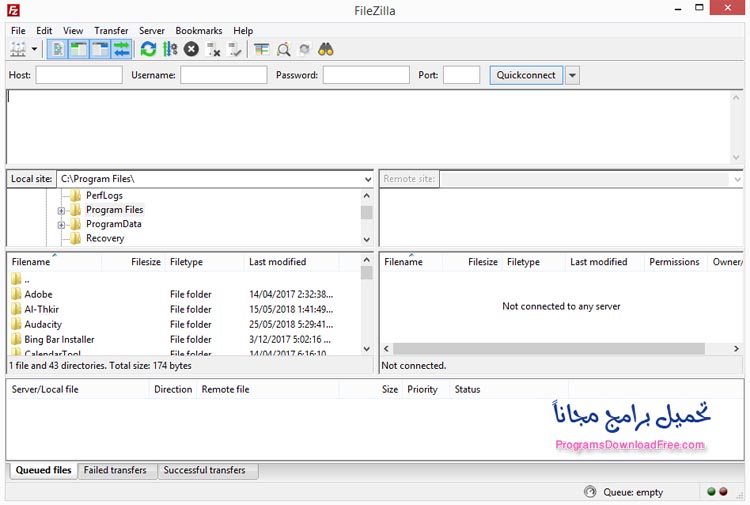Screen dimensions: 750x505
Task: Select PerfLogs folder in tree
Action: (x=104, y=196)
